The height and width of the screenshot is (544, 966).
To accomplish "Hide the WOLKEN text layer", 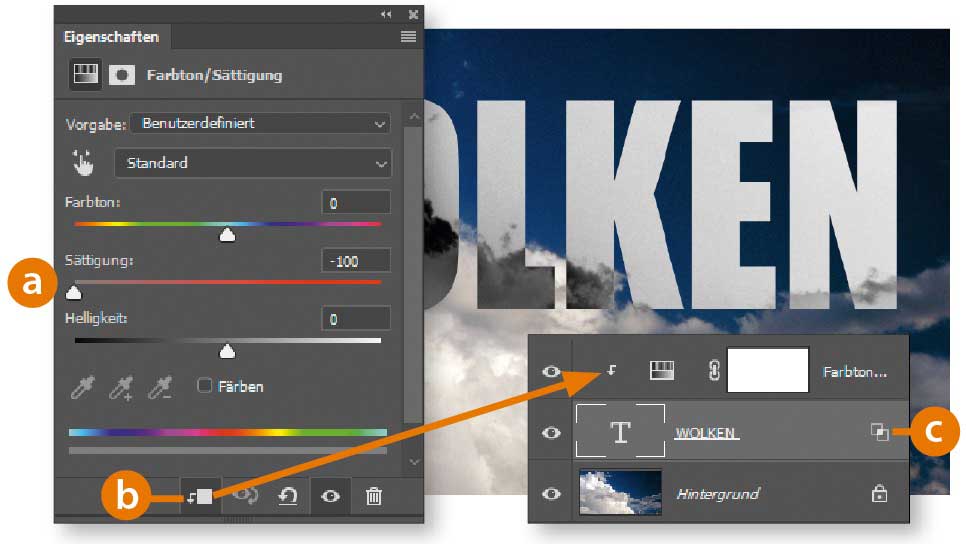I will coord(551,432).
